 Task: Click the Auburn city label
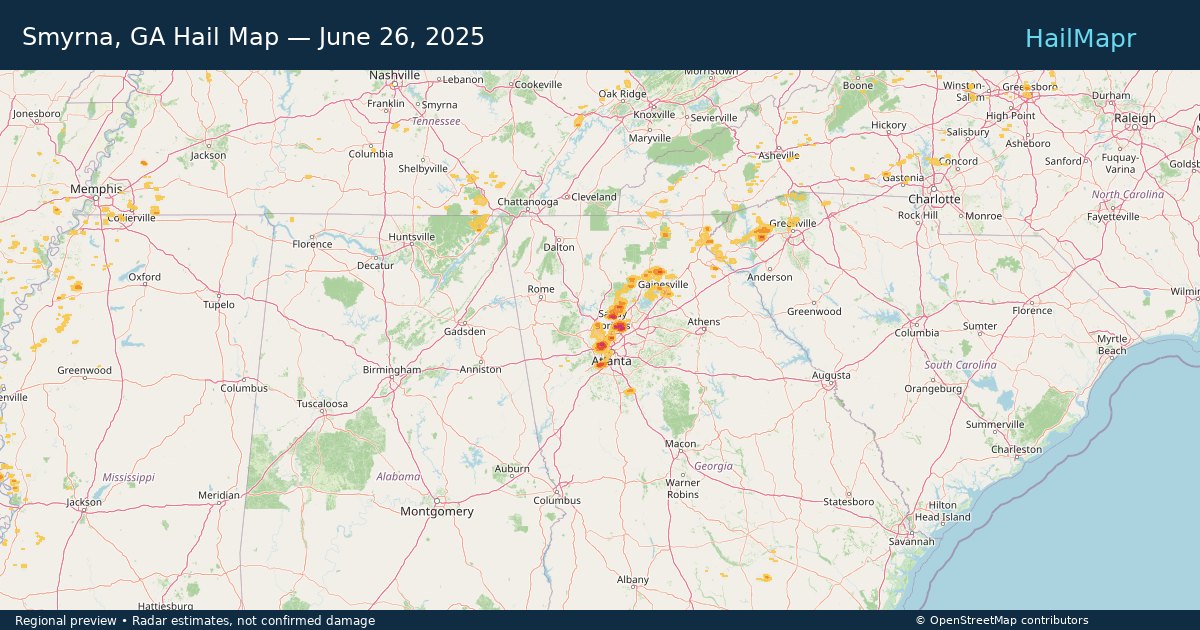click(512, 469)
